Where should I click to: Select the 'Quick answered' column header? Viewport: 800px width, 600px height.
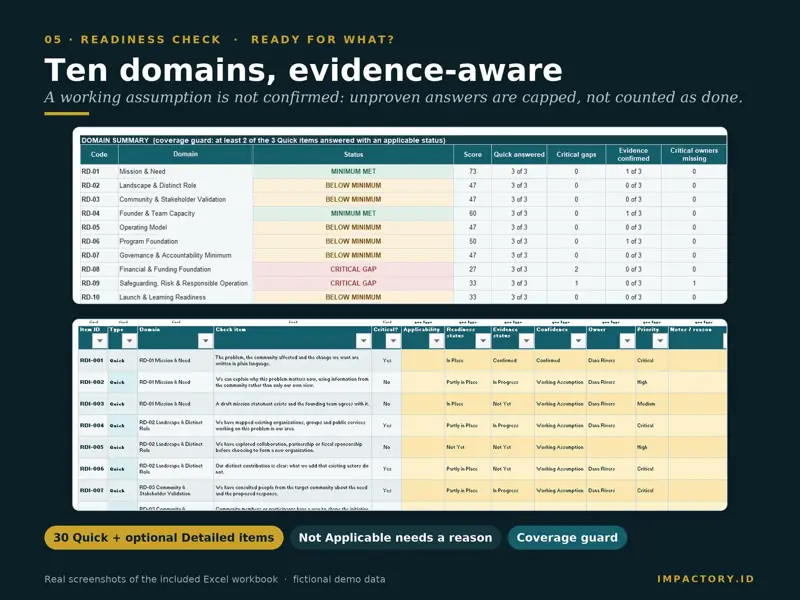pyautogui.click(x=519, y=155)
